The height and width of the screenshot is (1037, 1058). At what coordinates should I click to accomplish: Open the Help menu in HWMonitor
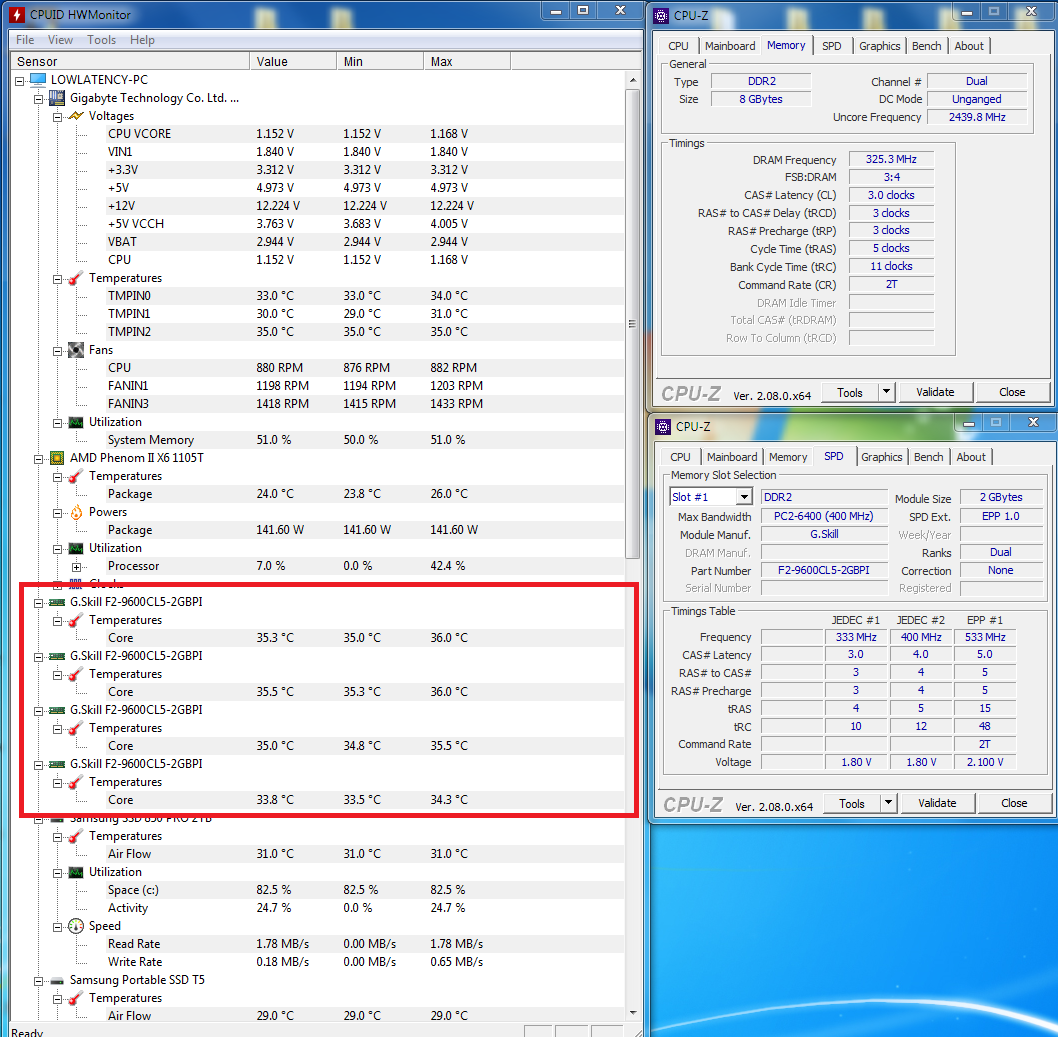[x=142, y=40]
